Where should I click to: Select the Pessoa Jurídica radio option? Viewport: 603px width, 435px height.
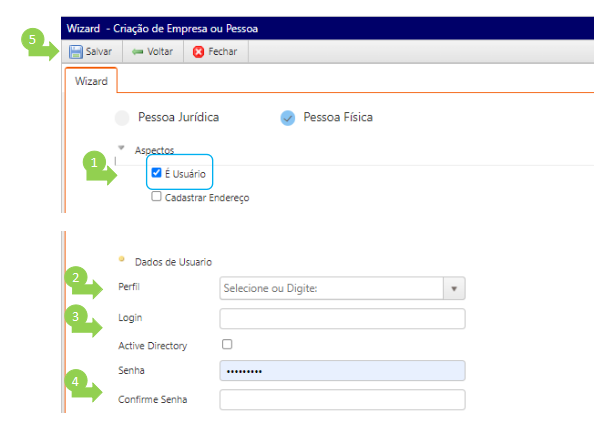122,117
